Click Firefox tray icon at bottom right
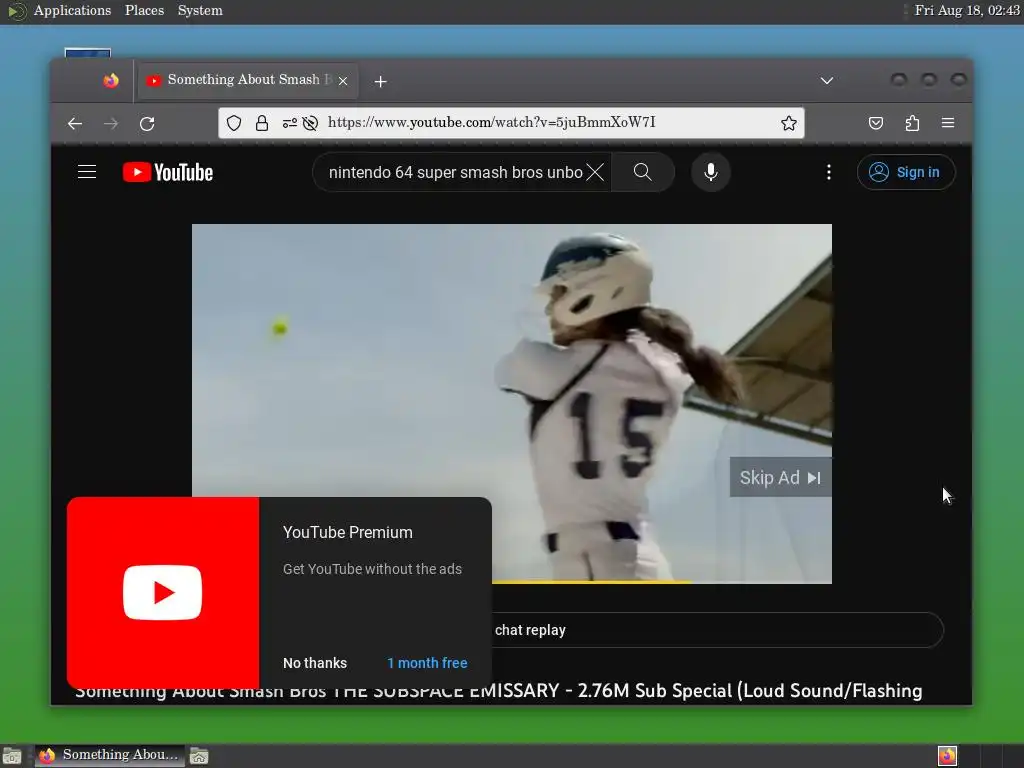The image size is (1024, 768). (947, 756)
